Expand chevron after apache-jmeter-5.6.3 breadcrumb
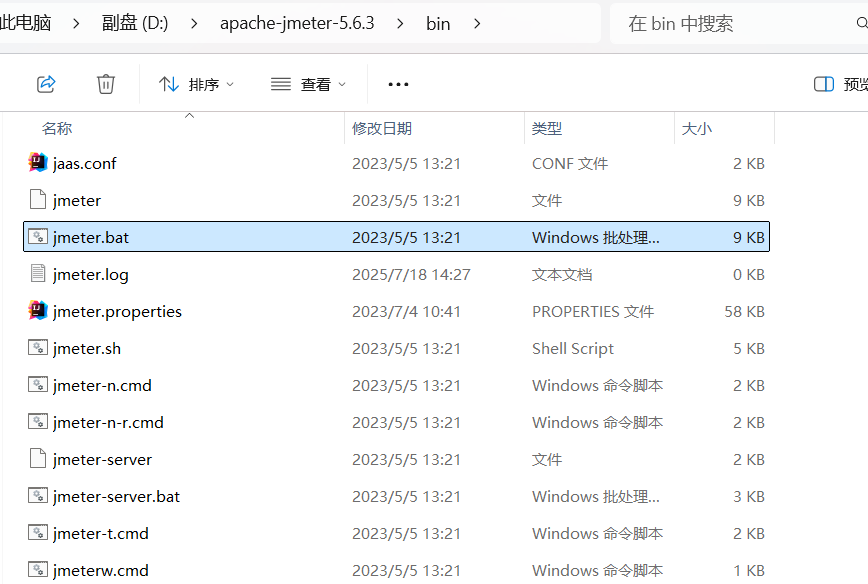 click(x=400, y=24)
